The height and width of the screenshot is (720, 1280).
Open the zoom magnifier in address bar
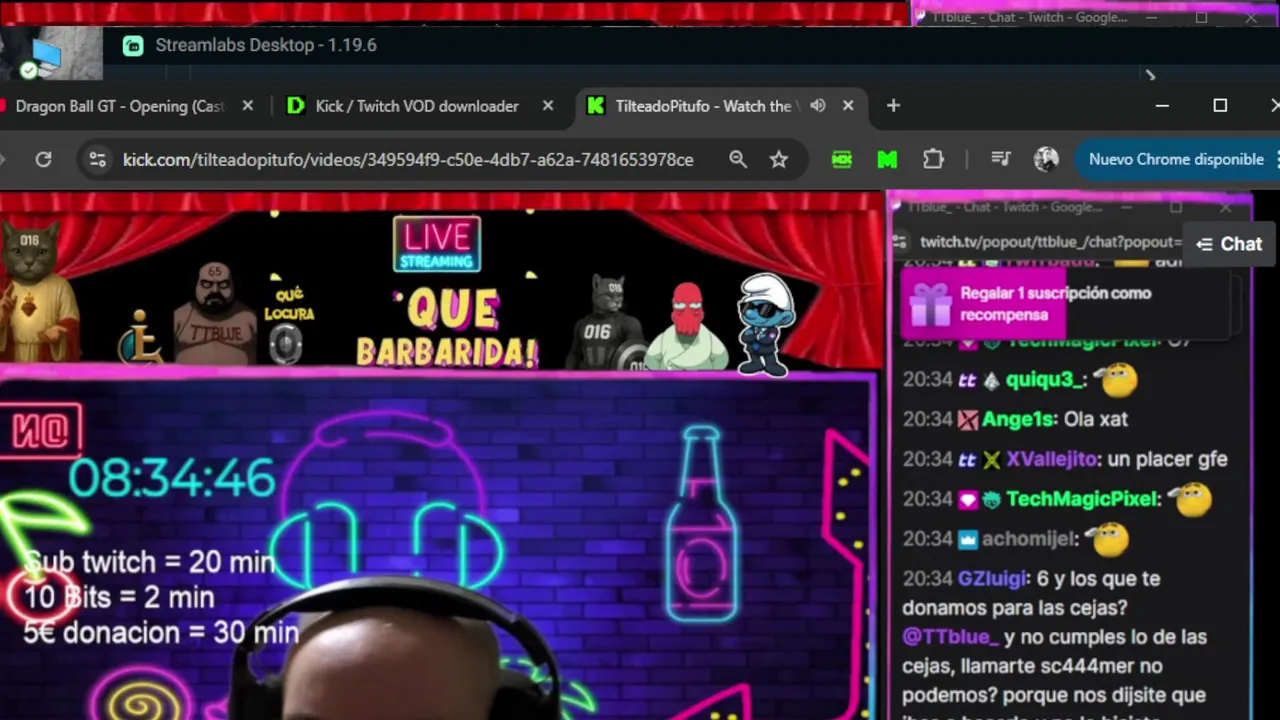pyautogui.click(x=738, y=159)
